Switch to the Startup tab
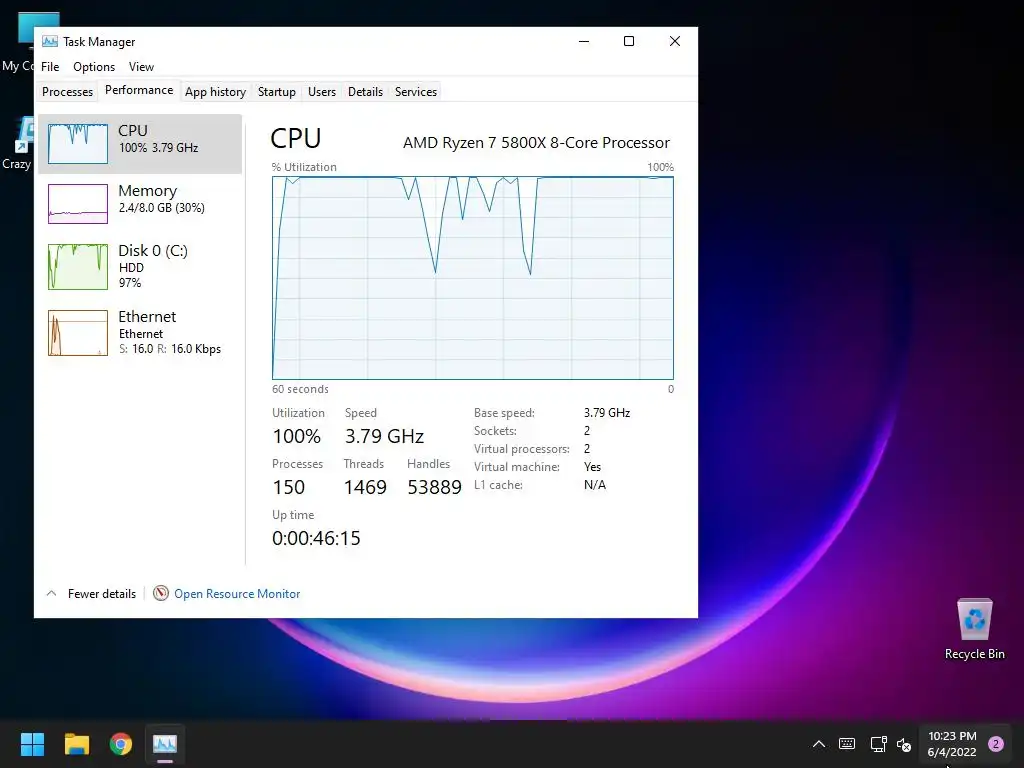 coord(277,91)
